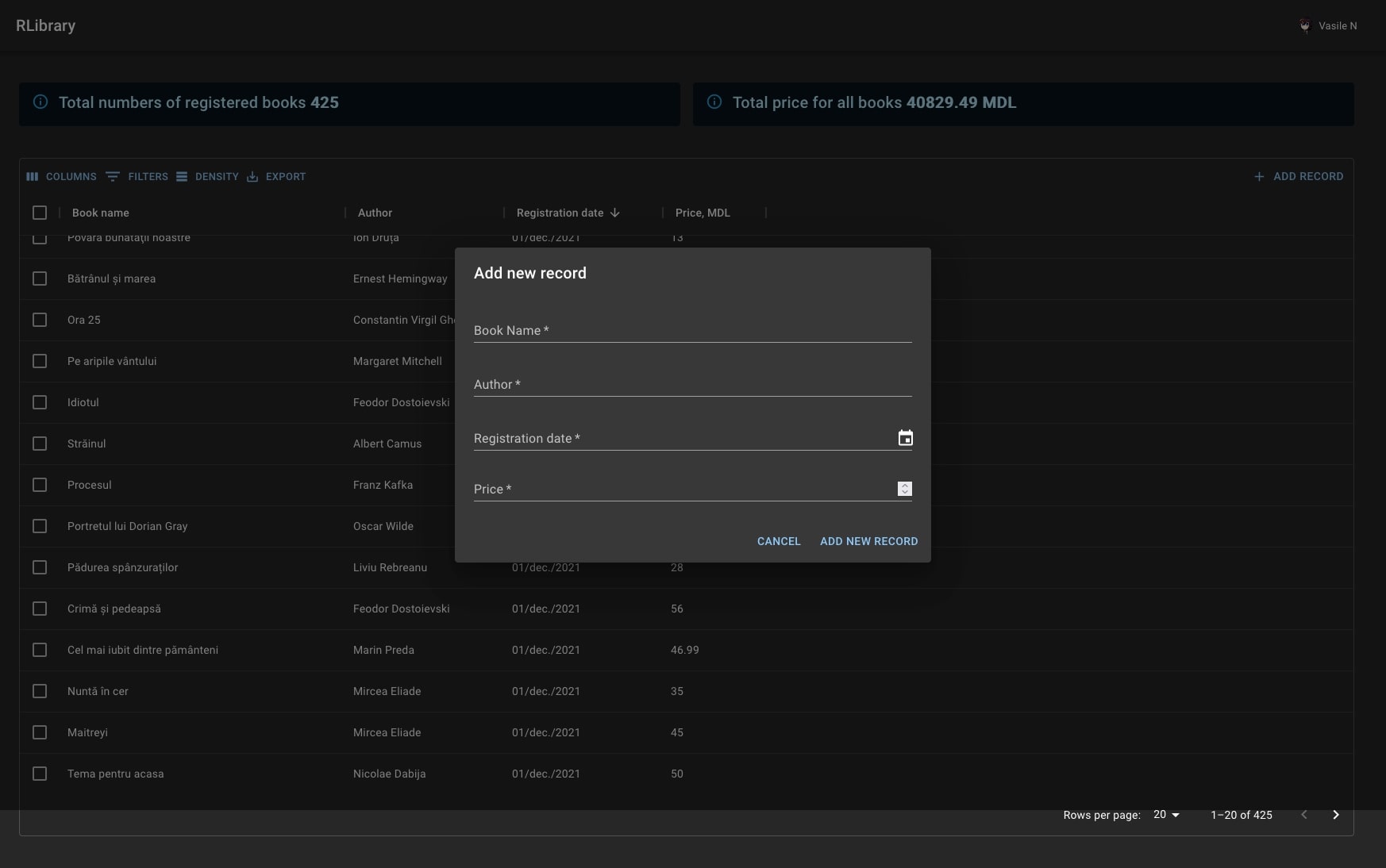
Task: Change table Density setting
Action: tap(207, 177)
